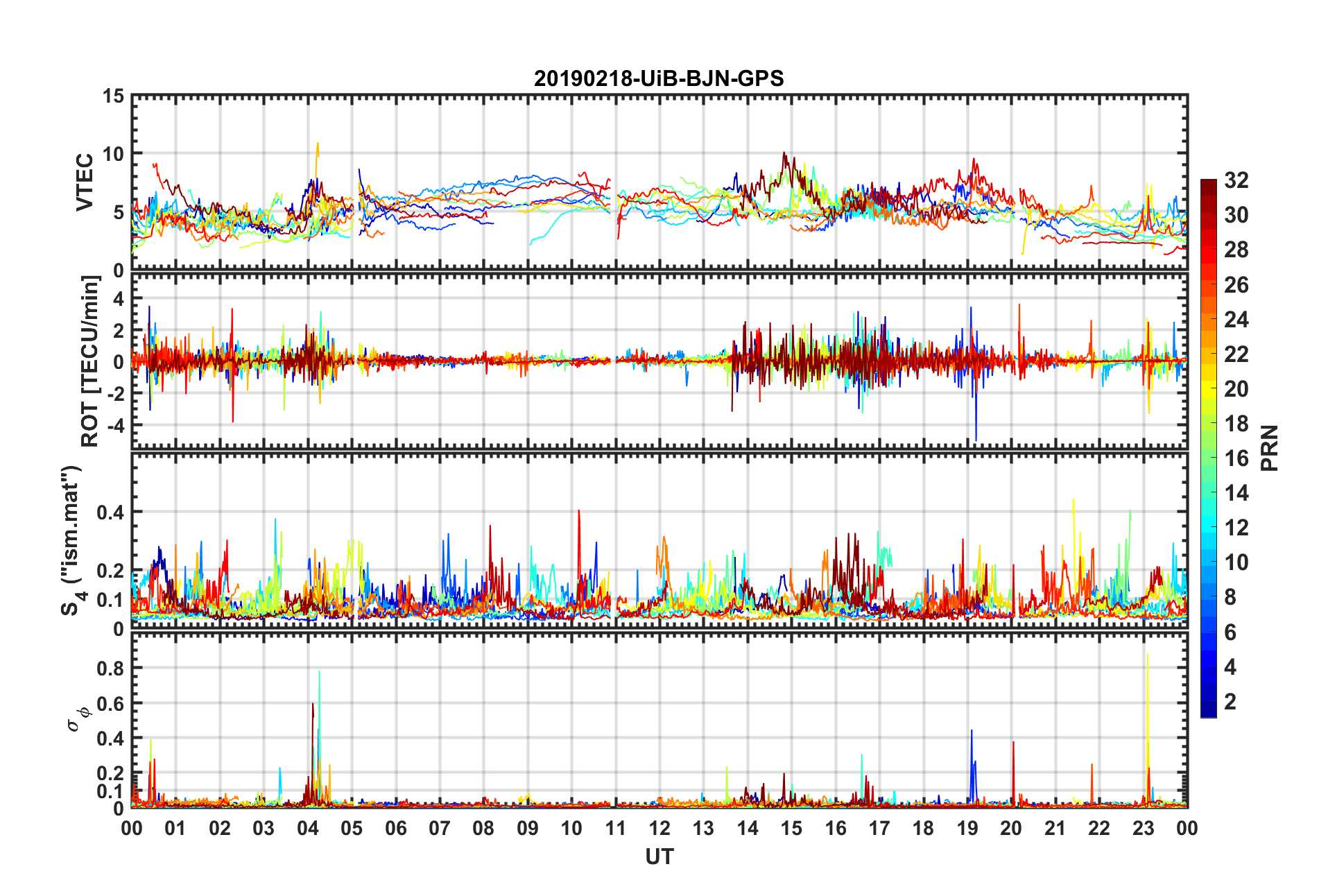Click the S4 ("ism.mat") axis label

pos(71,541)
